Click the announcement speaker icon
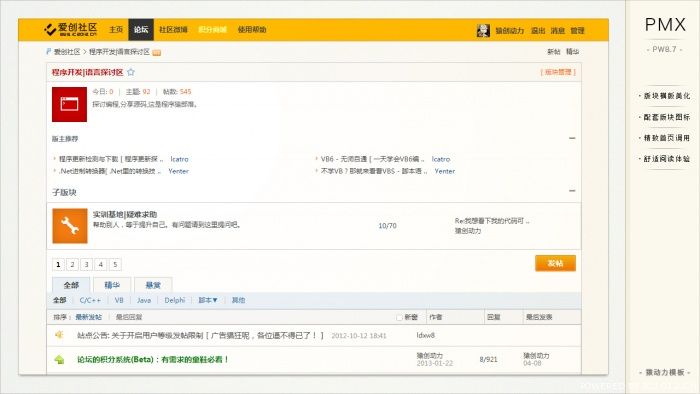The height and width of the screenshot is (394, 700). coord(59,335)
